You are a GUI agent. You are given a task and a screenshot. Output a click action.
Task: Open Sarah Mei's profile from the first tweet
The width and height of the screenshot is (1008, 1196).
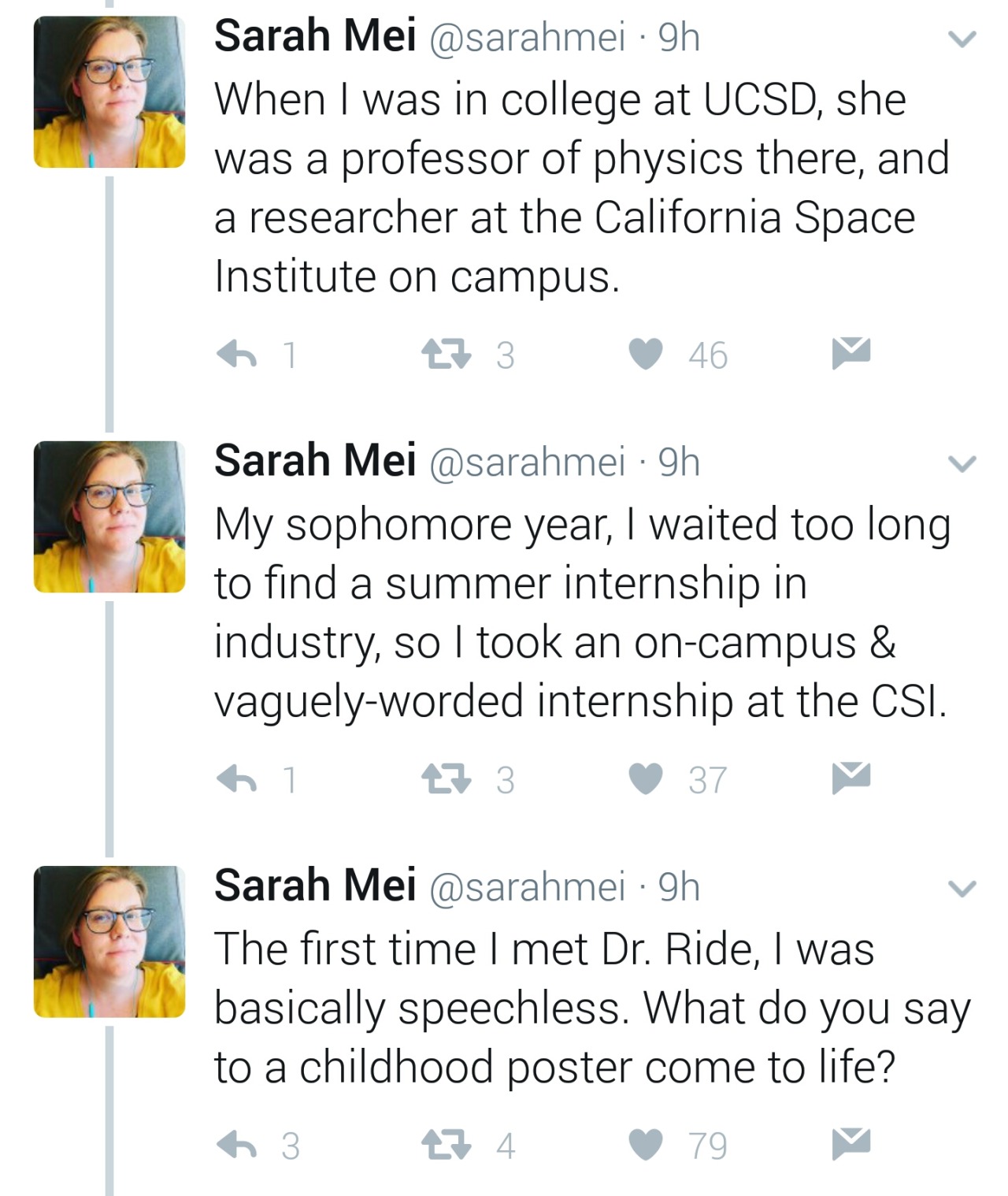tap(315, 36)
